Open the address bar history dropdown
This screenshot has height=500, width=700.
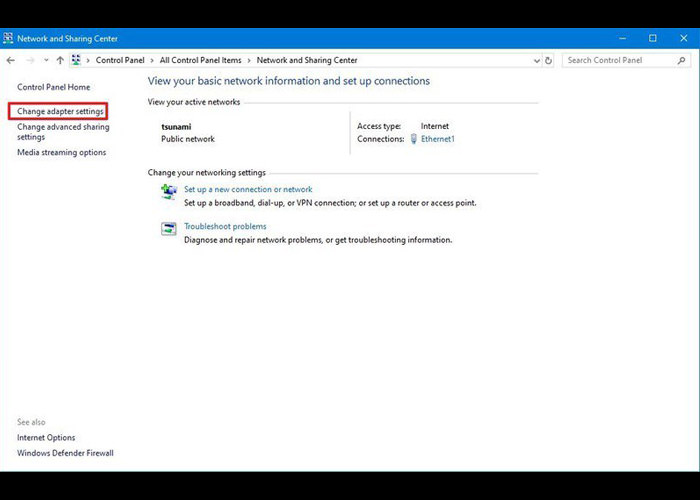coord(537,61)
